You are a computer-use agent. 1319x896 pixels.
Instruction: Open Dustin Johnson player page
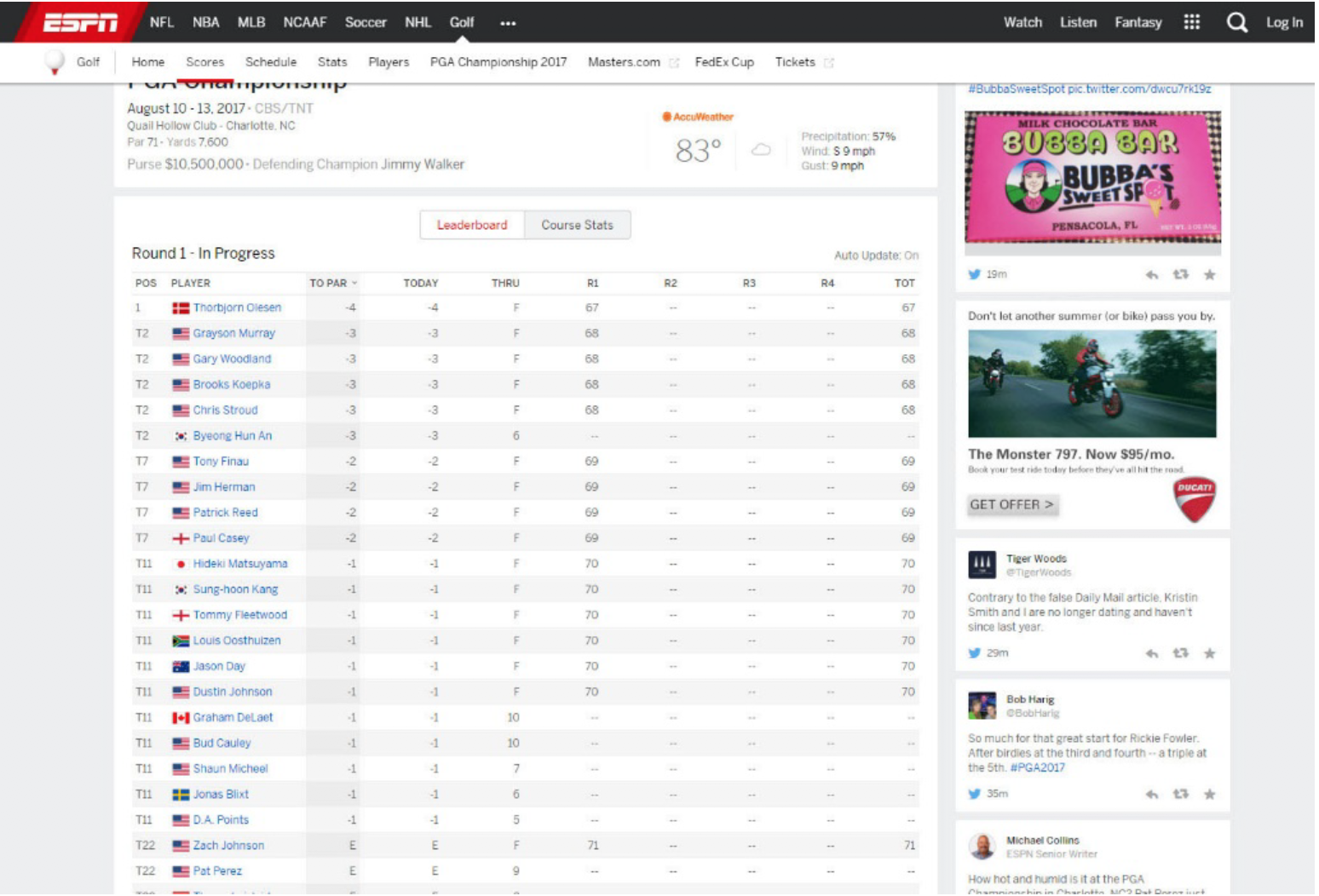pos(233,693)
